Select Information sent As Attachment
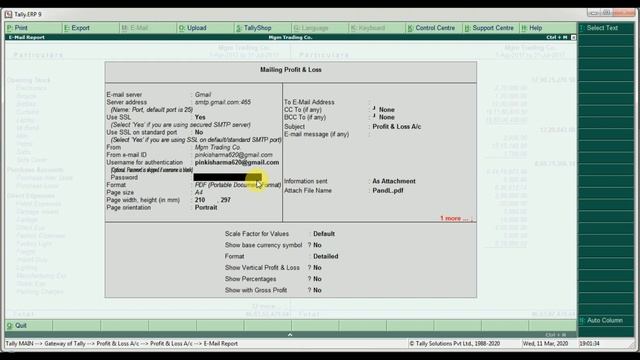640x360 pixels. point(394,181)
